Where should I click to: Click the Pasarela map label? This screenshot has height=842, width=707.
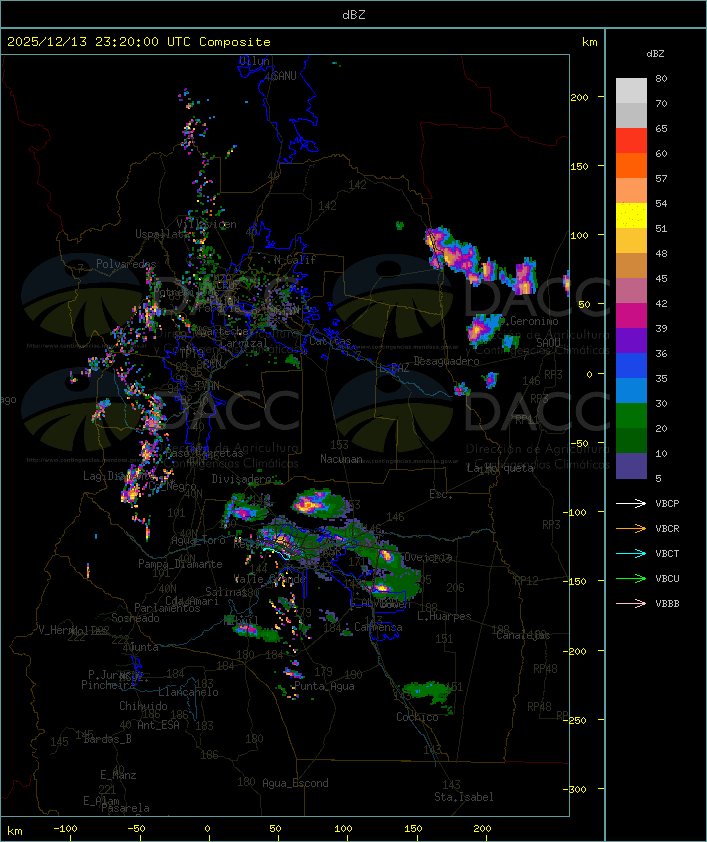click(125, 808)
